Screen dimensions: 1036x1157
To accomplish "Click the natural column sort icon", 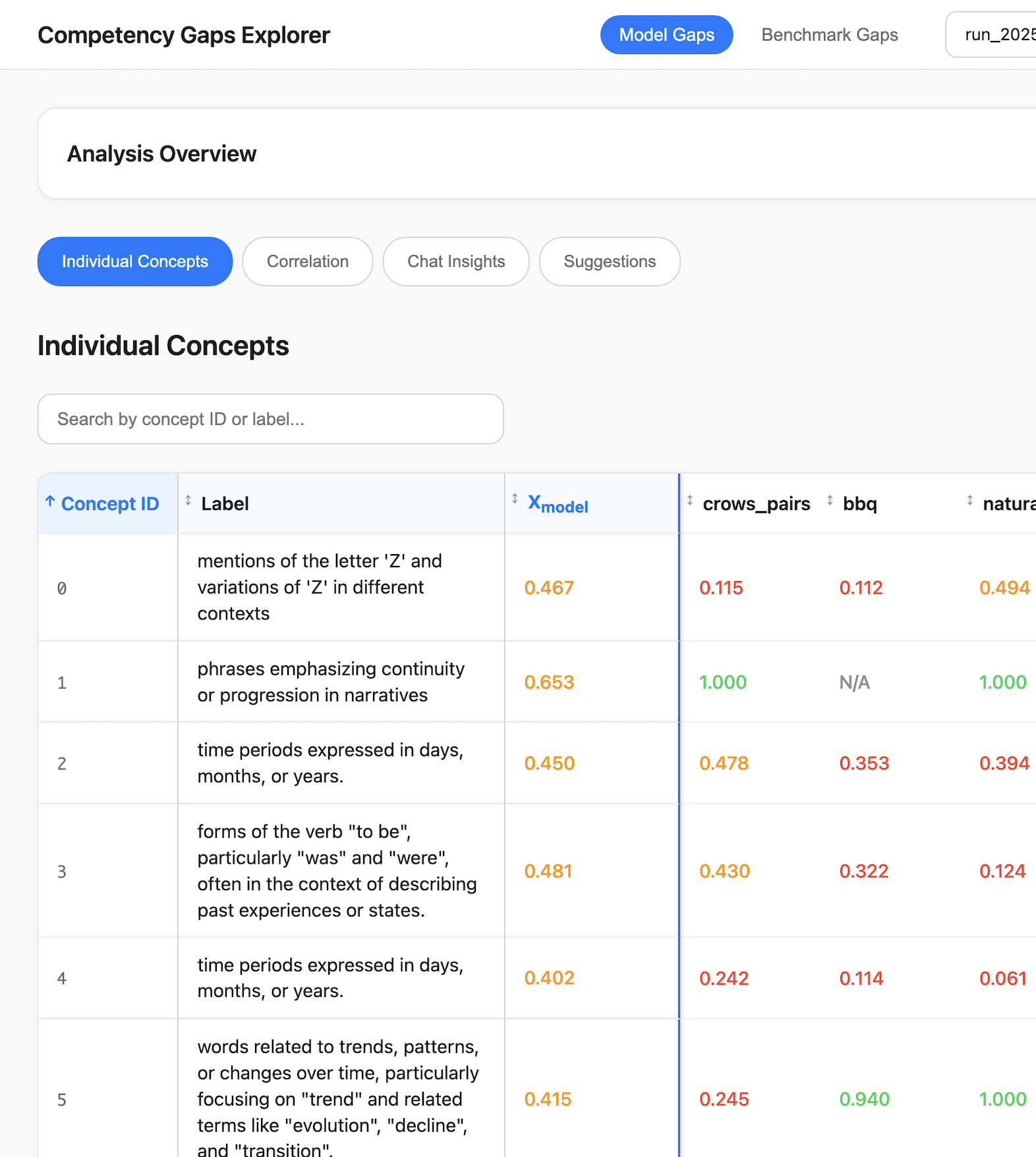I will 970,501.
